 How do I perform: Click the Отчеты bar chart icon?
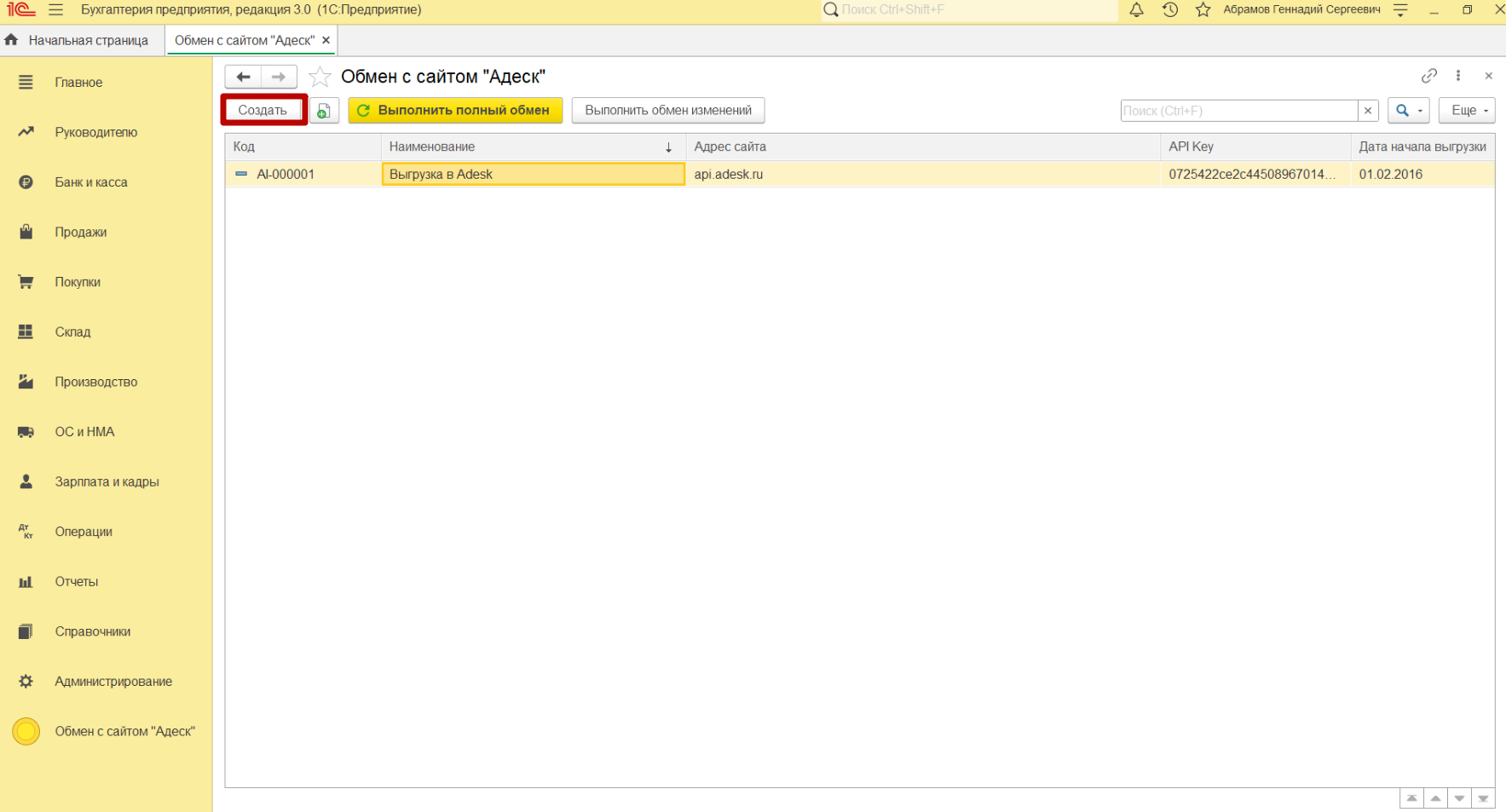click(x=26, y=582)
